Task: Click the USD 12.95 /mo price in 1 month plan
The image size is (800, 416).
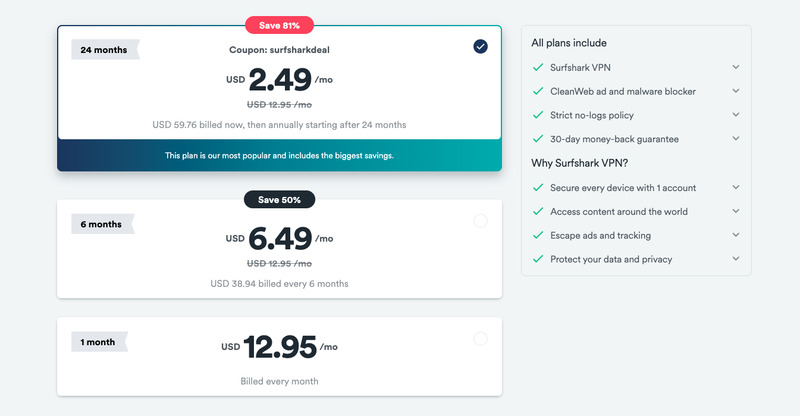Action: pyautogui.click(x=279, y=347)
